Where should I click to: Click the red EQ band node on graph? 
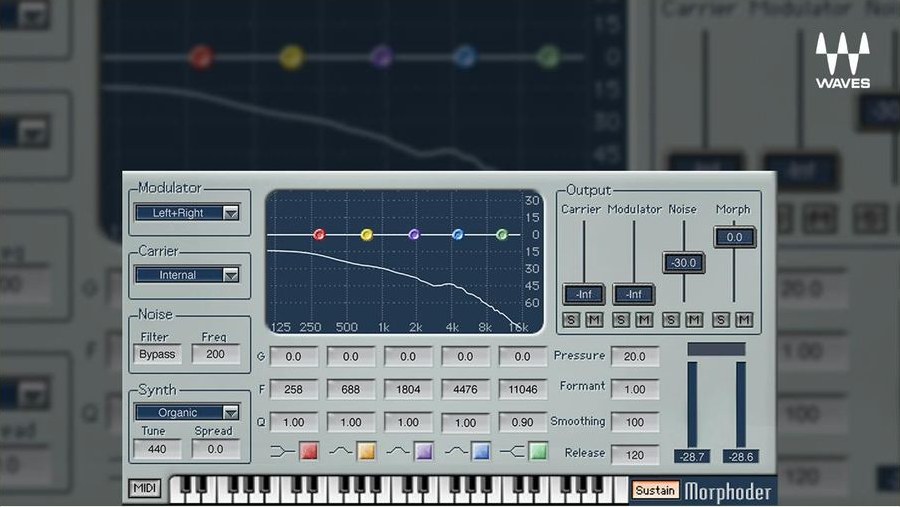[319, 234]
